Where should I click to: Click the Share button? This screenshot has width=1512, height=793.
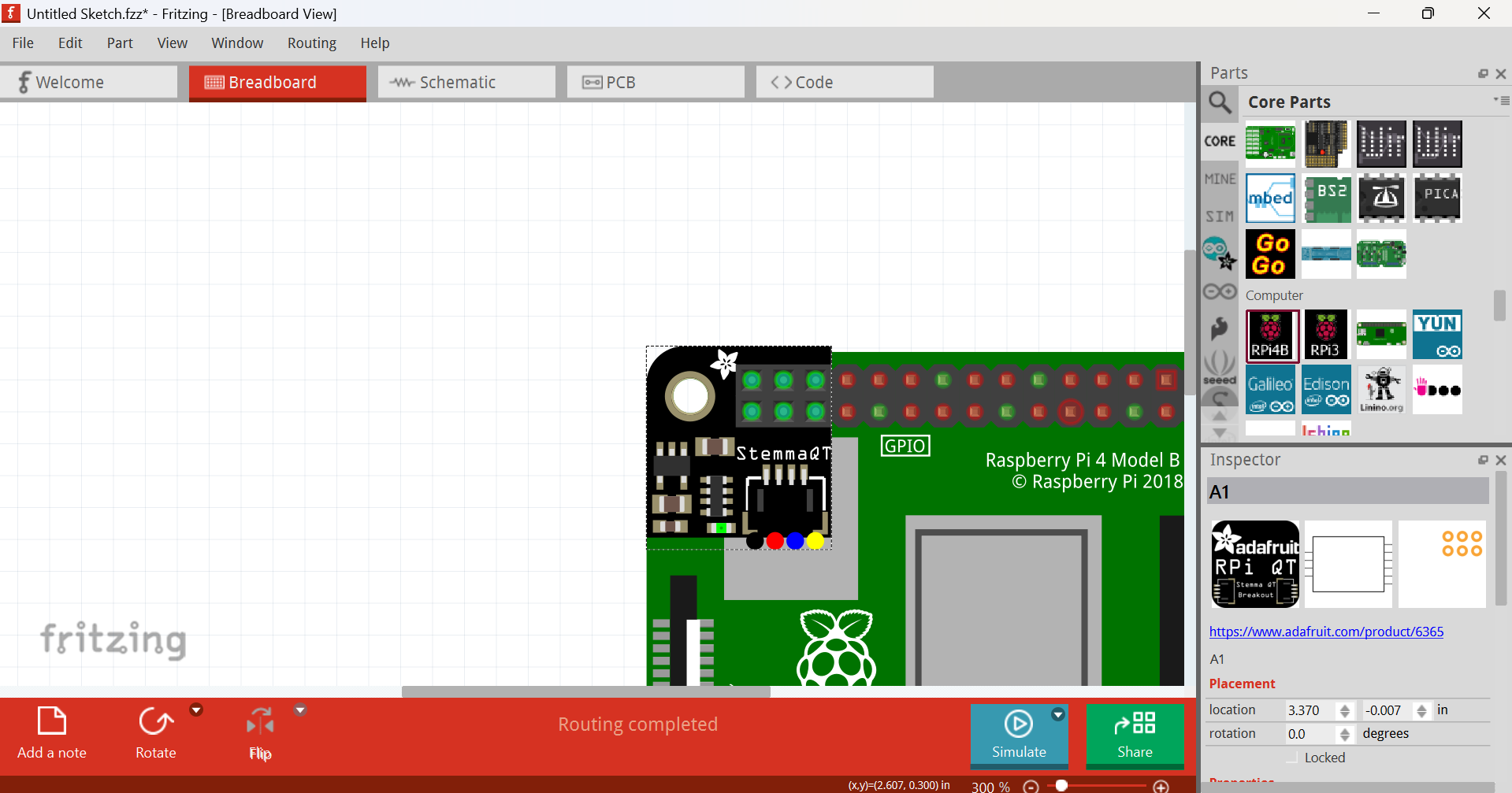[1135, 736]
